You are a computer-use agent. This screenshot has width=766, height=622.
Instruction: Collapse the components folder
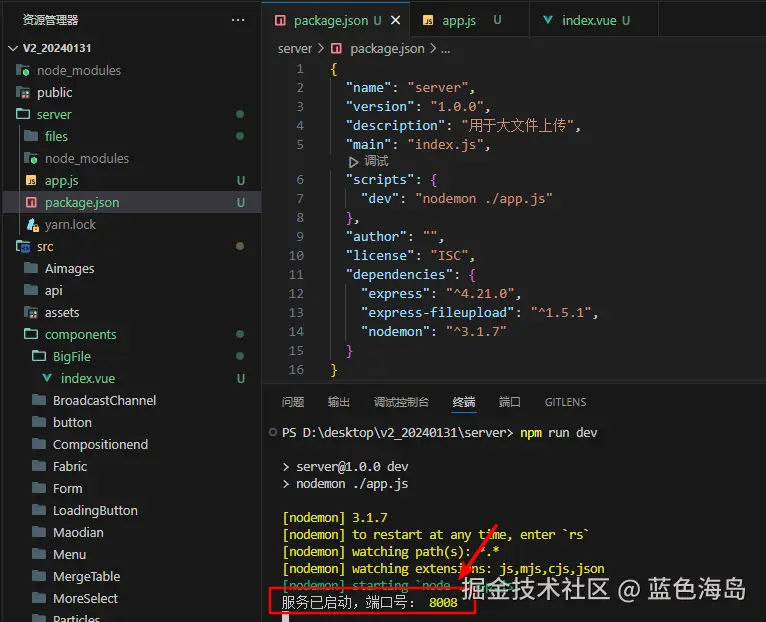click(x=80, y=334)
